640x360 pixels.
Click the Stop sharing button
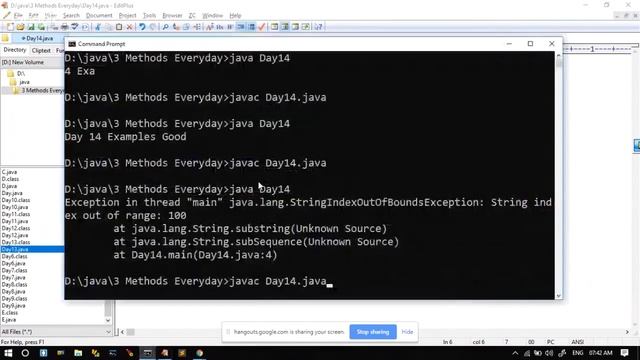coord(373,332)
